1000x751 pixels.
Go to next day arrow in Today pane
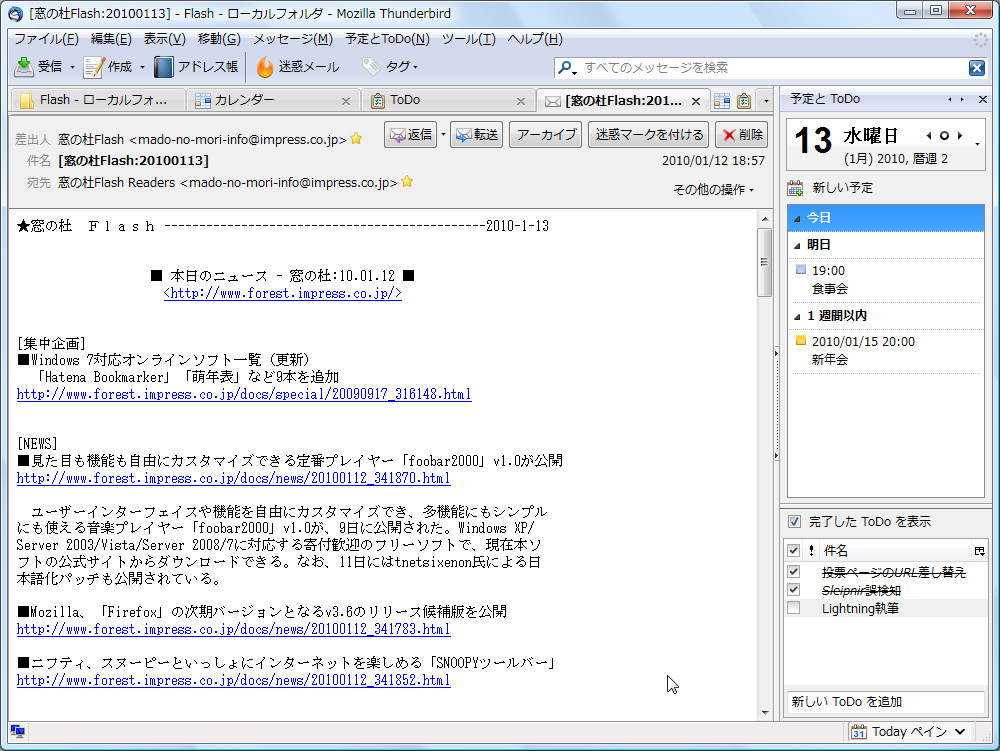(x=959, y=135)
